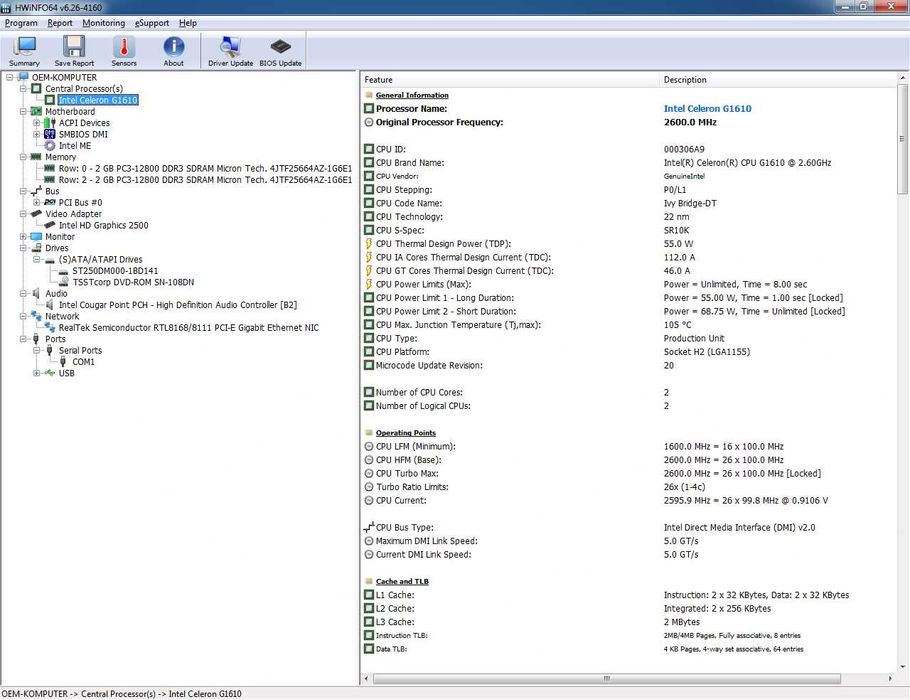Image resolution: width=910 pixels, height=700 pixels.
Task: Expand the ACPI Devices branch
Action: pos(37,123)
